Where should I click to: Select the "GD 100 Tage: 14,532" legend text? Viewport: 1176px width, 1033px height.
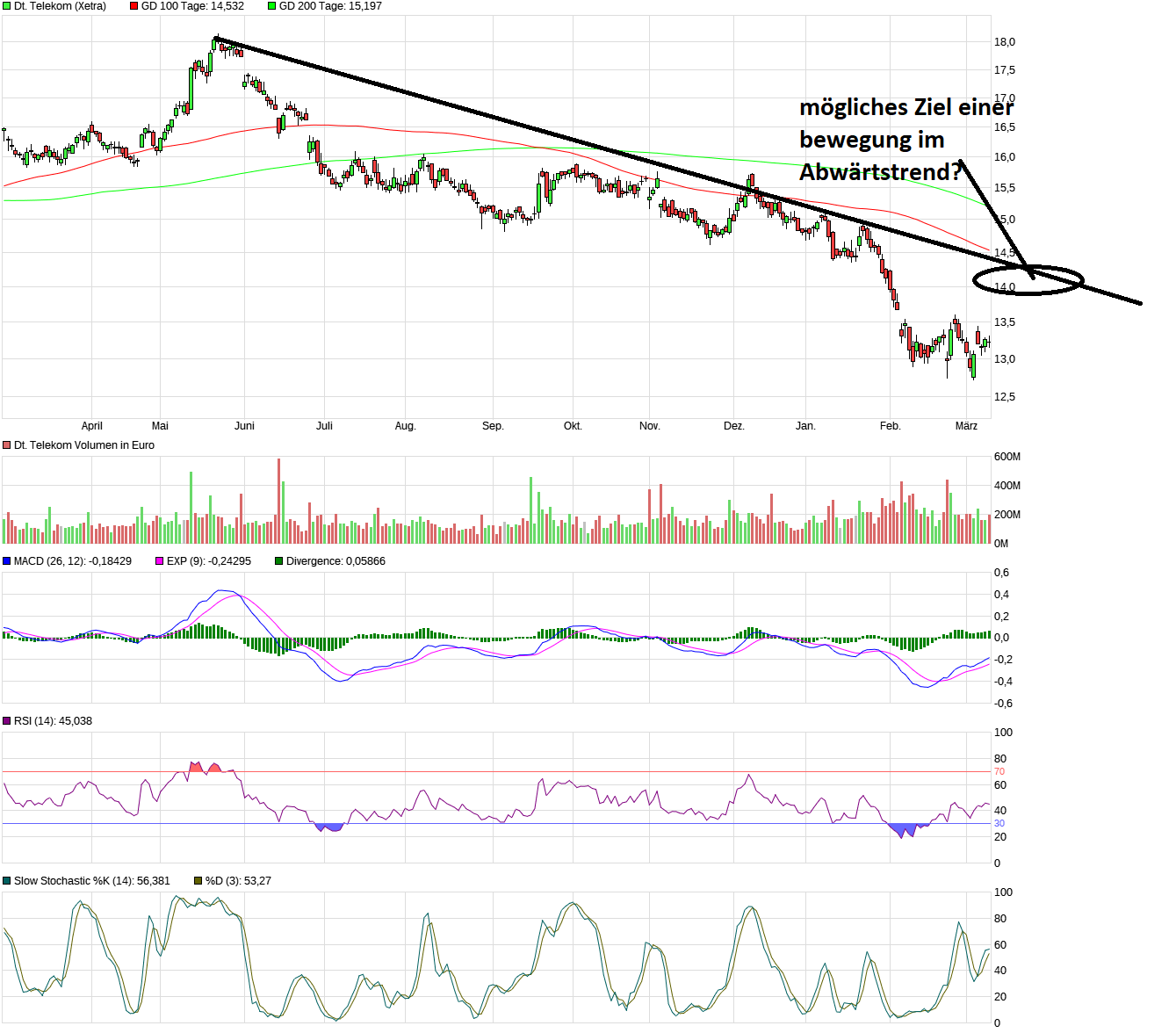point(192,6)
